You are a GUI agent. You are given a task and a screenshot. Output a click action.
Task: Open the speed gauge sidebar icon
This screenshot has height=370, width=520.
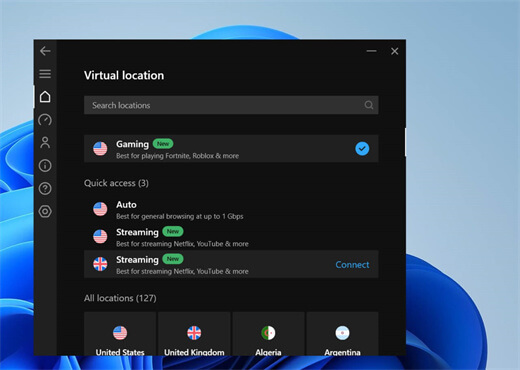tap(45, 120)
